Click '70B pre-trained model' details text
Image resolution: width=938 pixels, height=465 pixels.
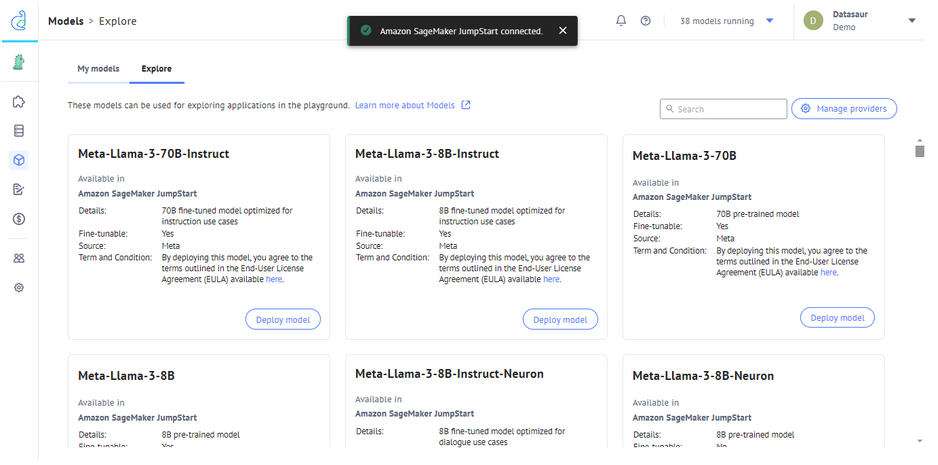click(x=757, y=214)
